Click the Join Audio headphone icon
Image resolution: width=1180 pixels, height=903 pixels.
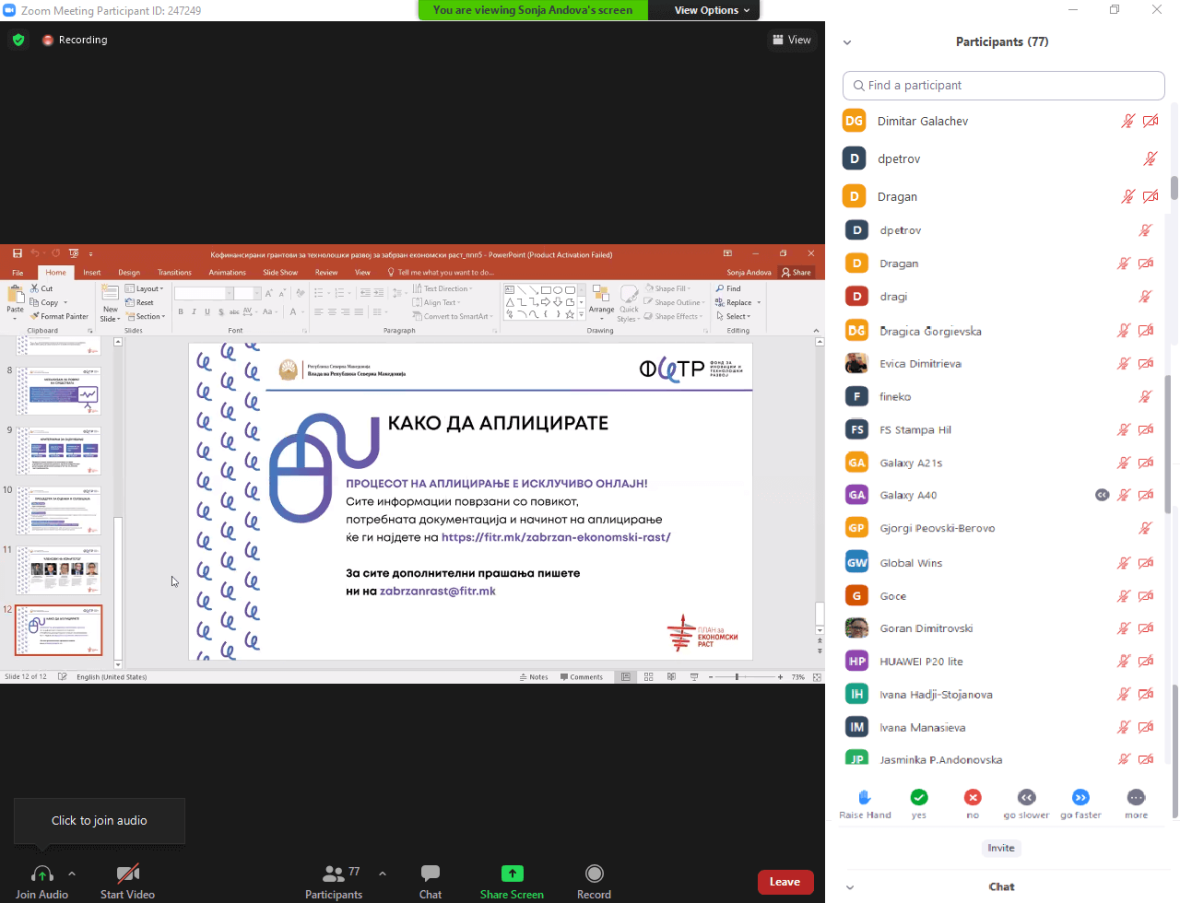tap(41, 874)
